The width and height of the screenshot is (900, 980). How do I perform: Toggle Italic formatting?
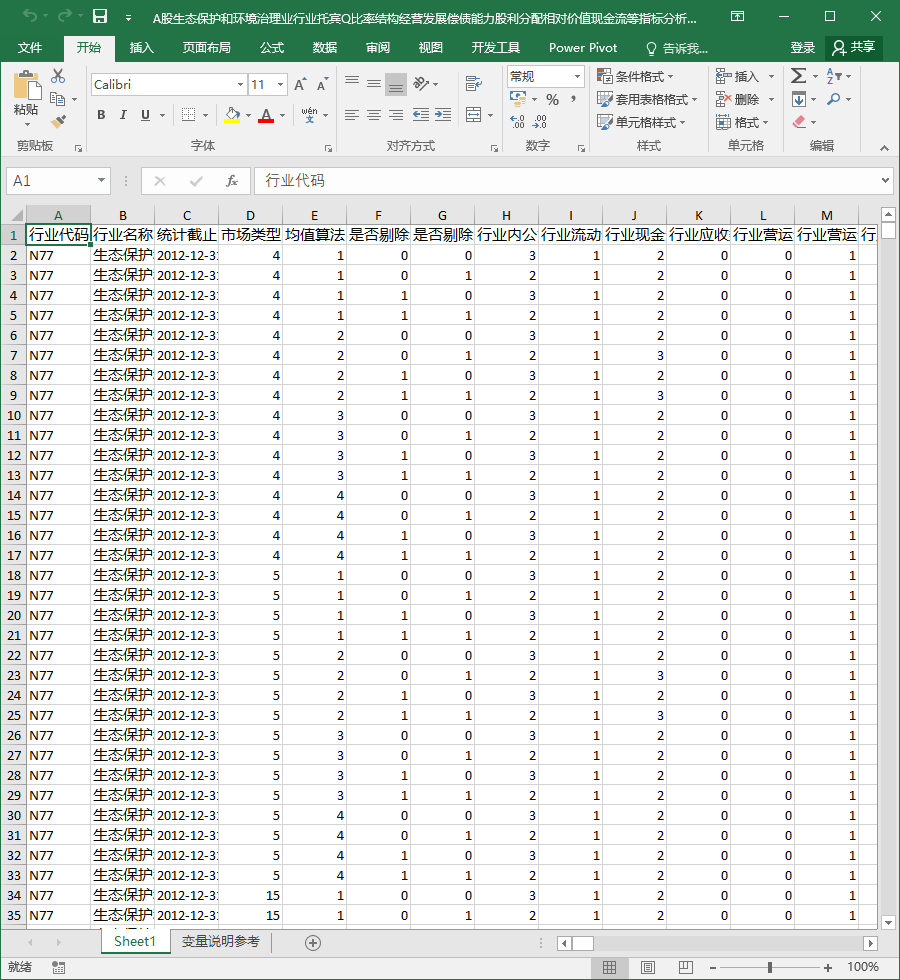tap(123, 115)
